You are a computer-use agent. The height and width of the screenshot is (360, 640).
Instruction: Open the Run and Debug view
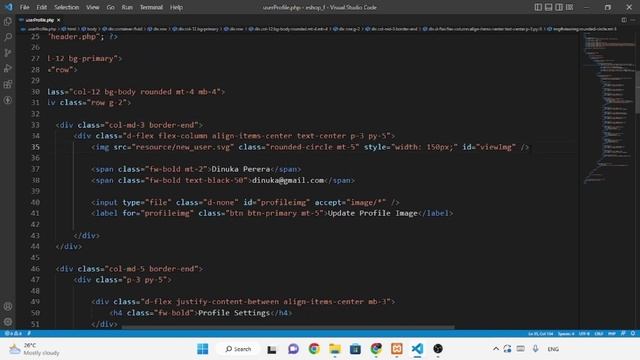coord(8,68)
